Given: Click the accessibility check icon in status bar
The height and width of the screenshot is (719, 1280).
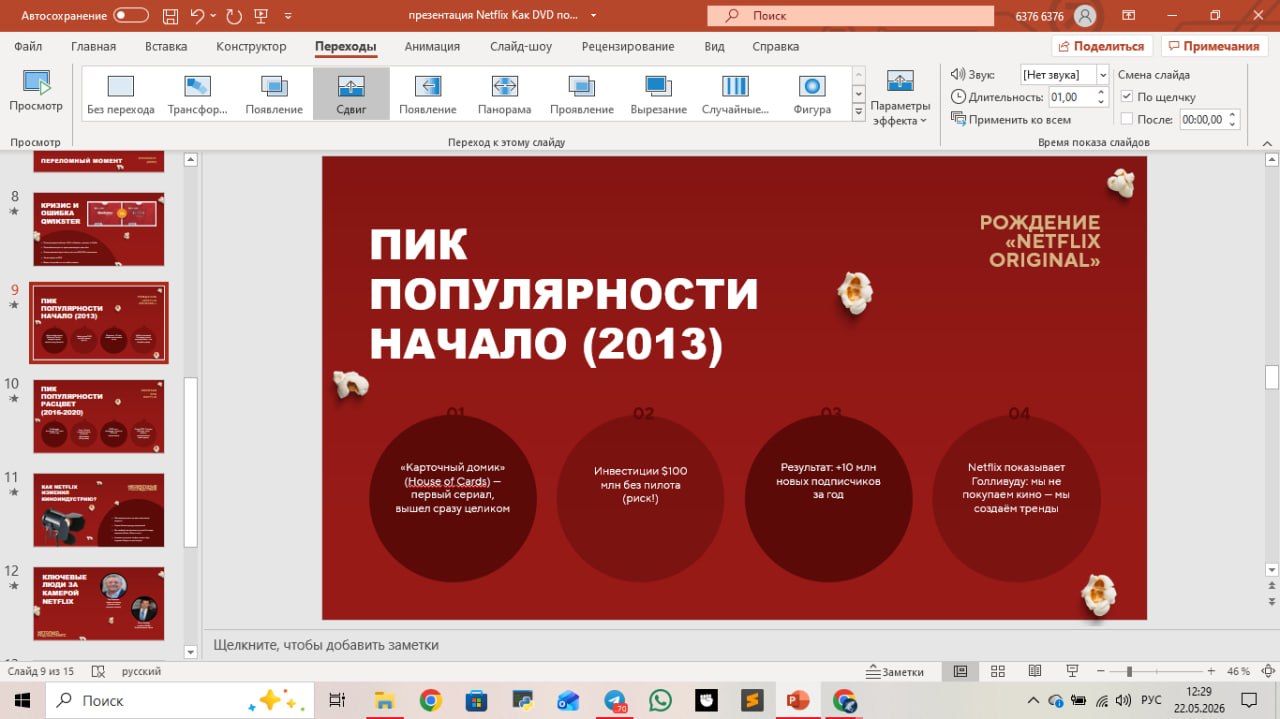Looking at the screenshot, I should coord(98,672).
